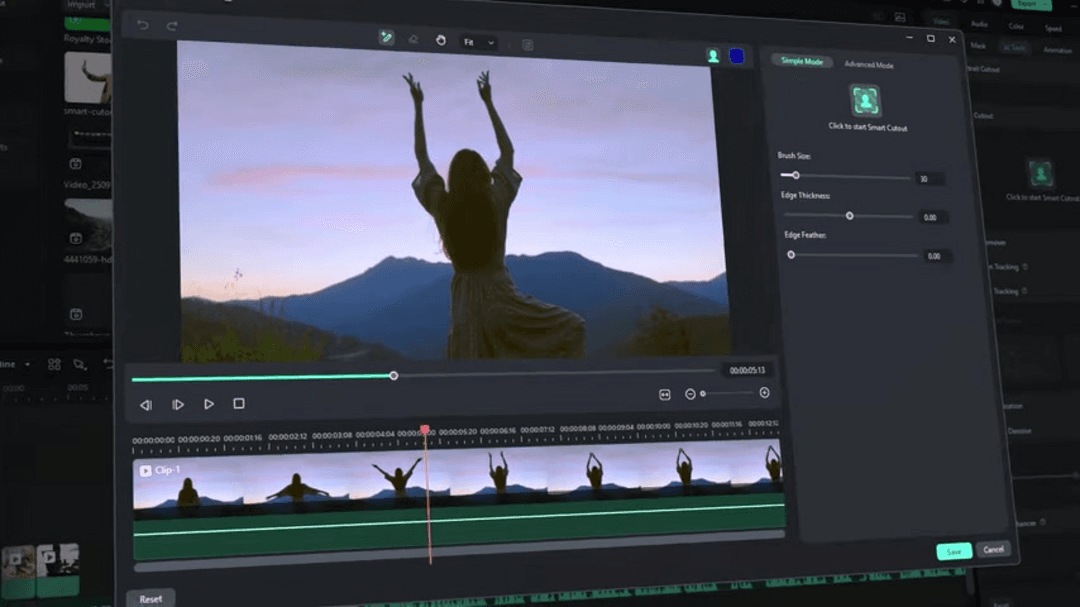This screenshot has height=607, width=1080.
Task: Switch to Advanced Mode tab
Action: [x=870, y=63]
